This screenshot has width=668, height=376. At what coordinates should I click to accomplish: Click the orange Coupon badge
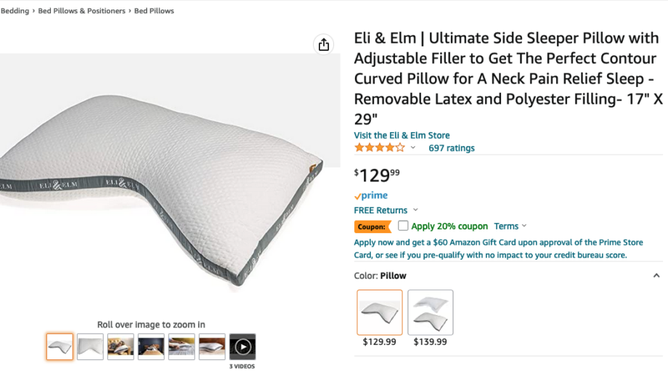pyautogui.click(x=372, y=227)
